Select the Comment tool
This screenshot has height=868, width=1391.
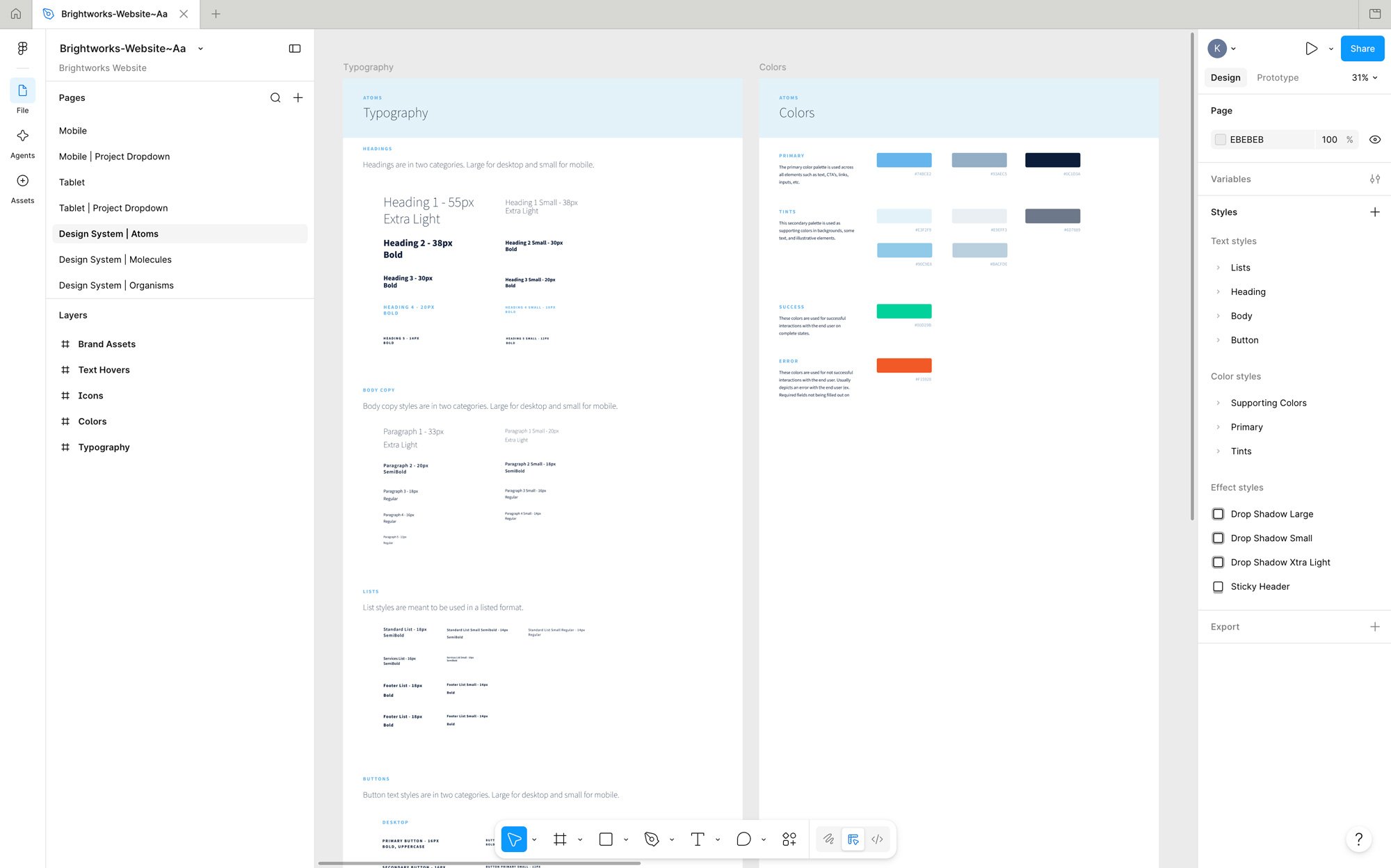coord(743,839)
